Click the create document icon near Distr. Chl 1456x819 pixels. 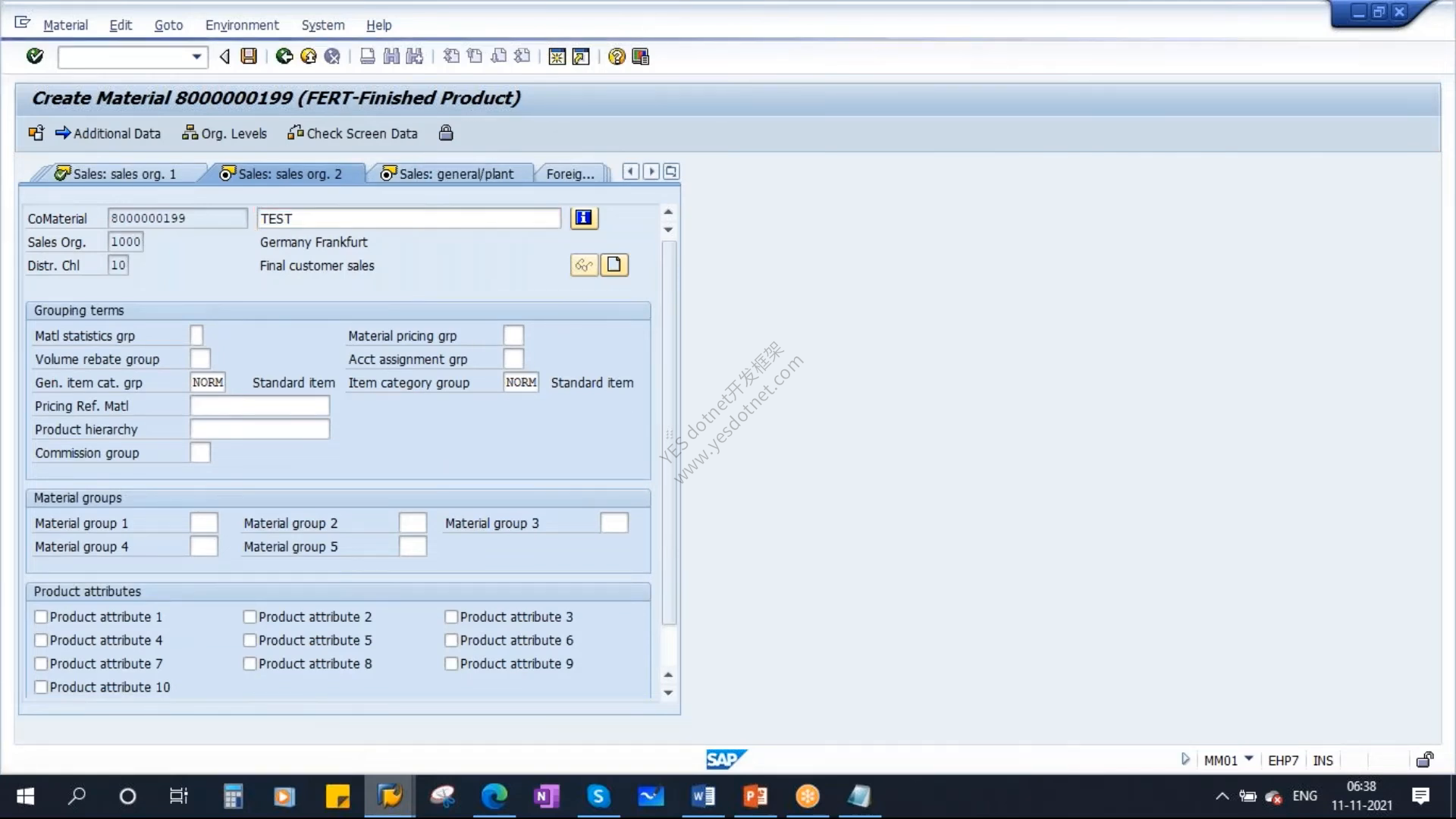(614, 265)
